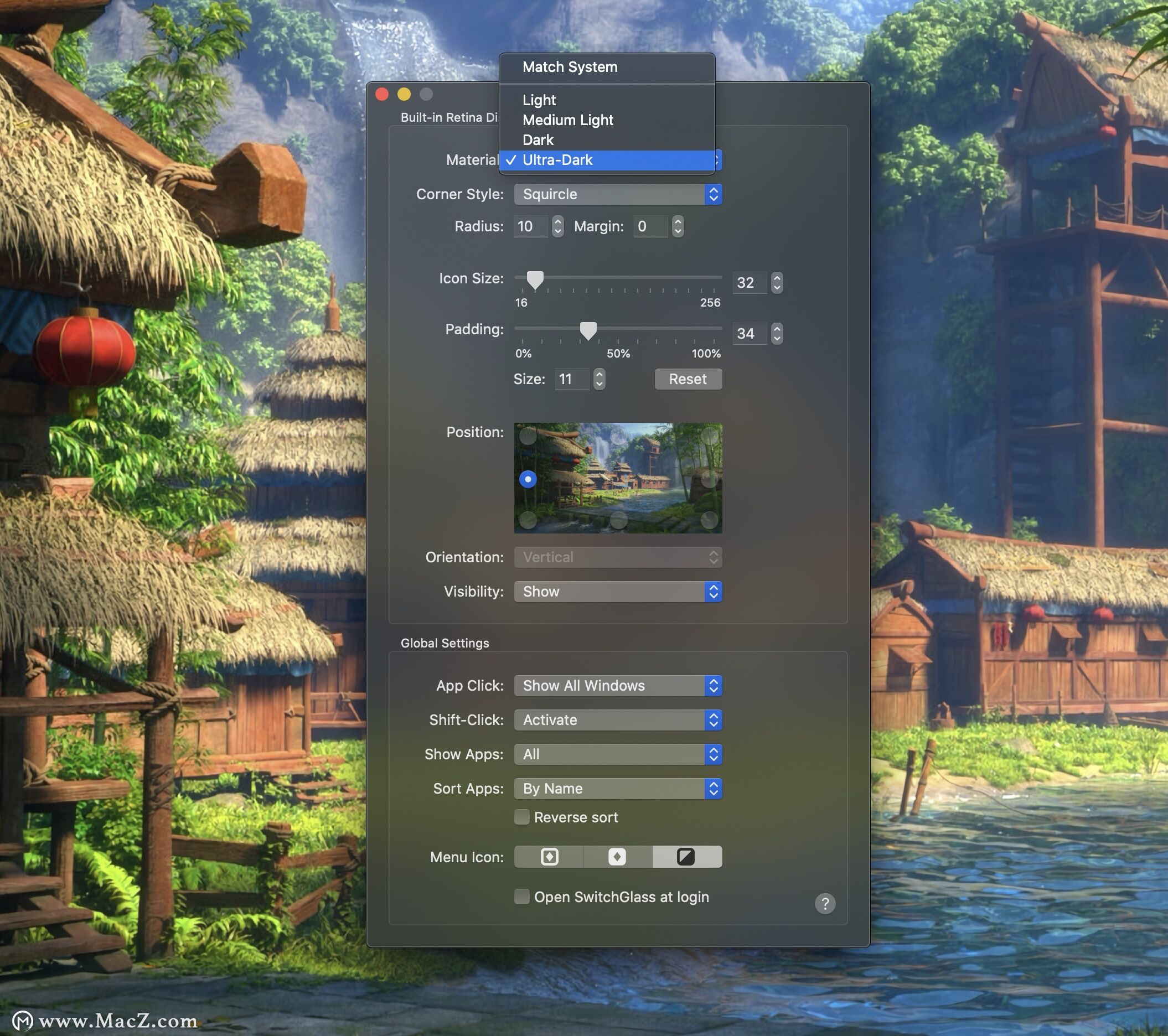
Task: Enable the Reverse sort checkbox
Action: 521,817
